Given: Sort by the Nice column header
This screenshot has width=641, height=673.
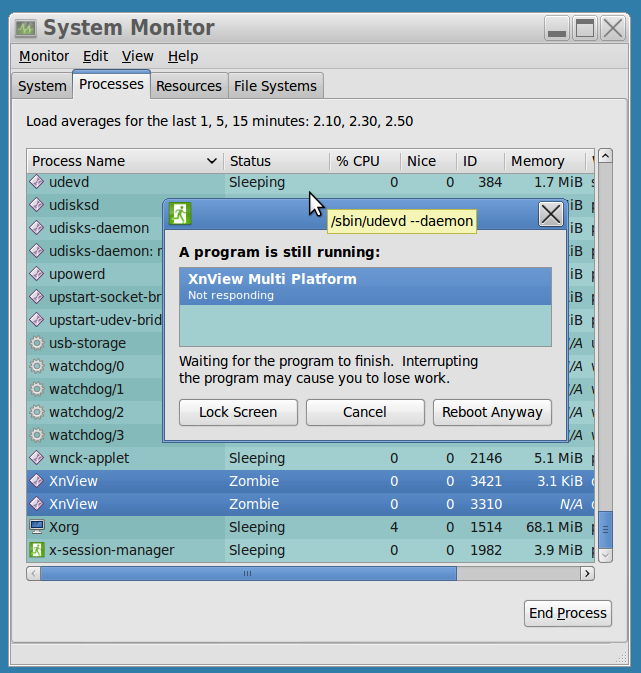Looking at the screenshot, I should pos(428,161).
